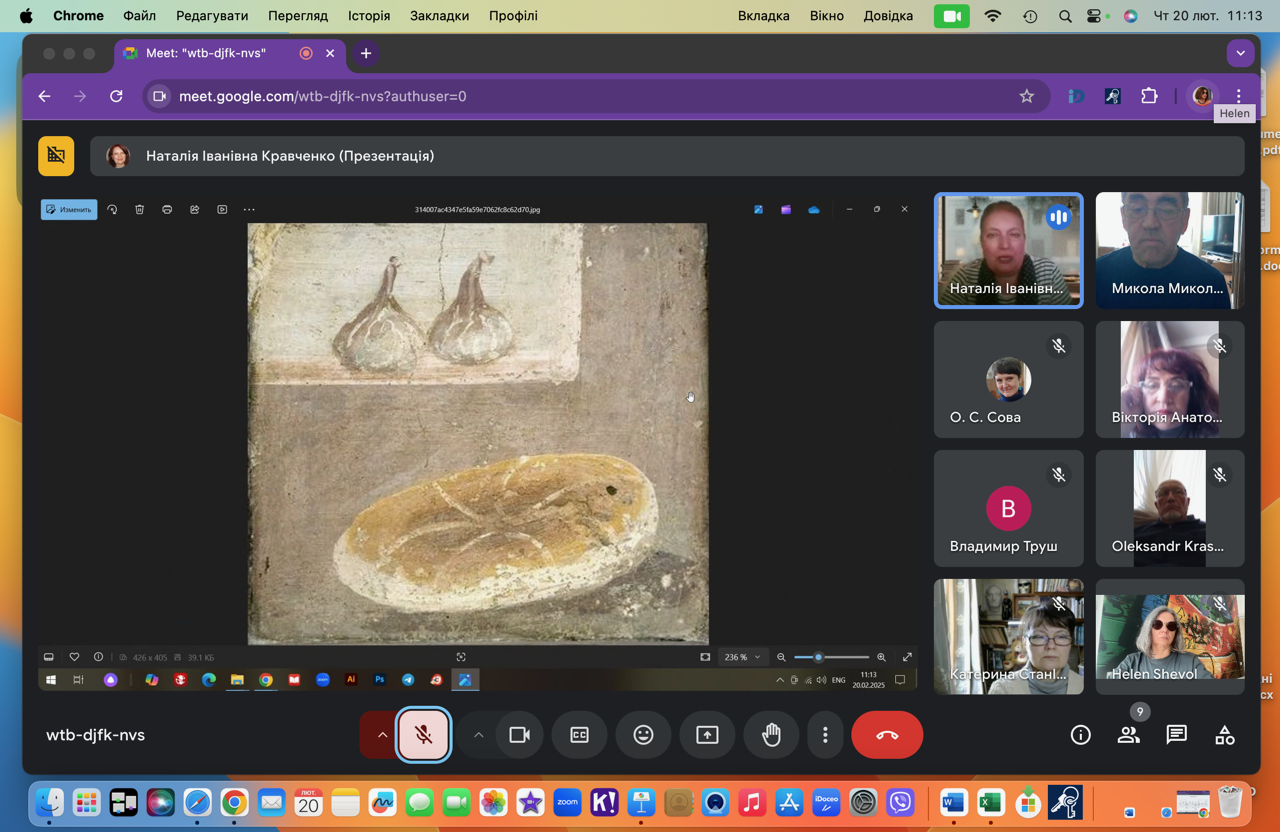The width and height of the screenshot is (1280, 832).
Task: Click the favorite heart icon in photo viewer
Action: [x=74, y=657]
